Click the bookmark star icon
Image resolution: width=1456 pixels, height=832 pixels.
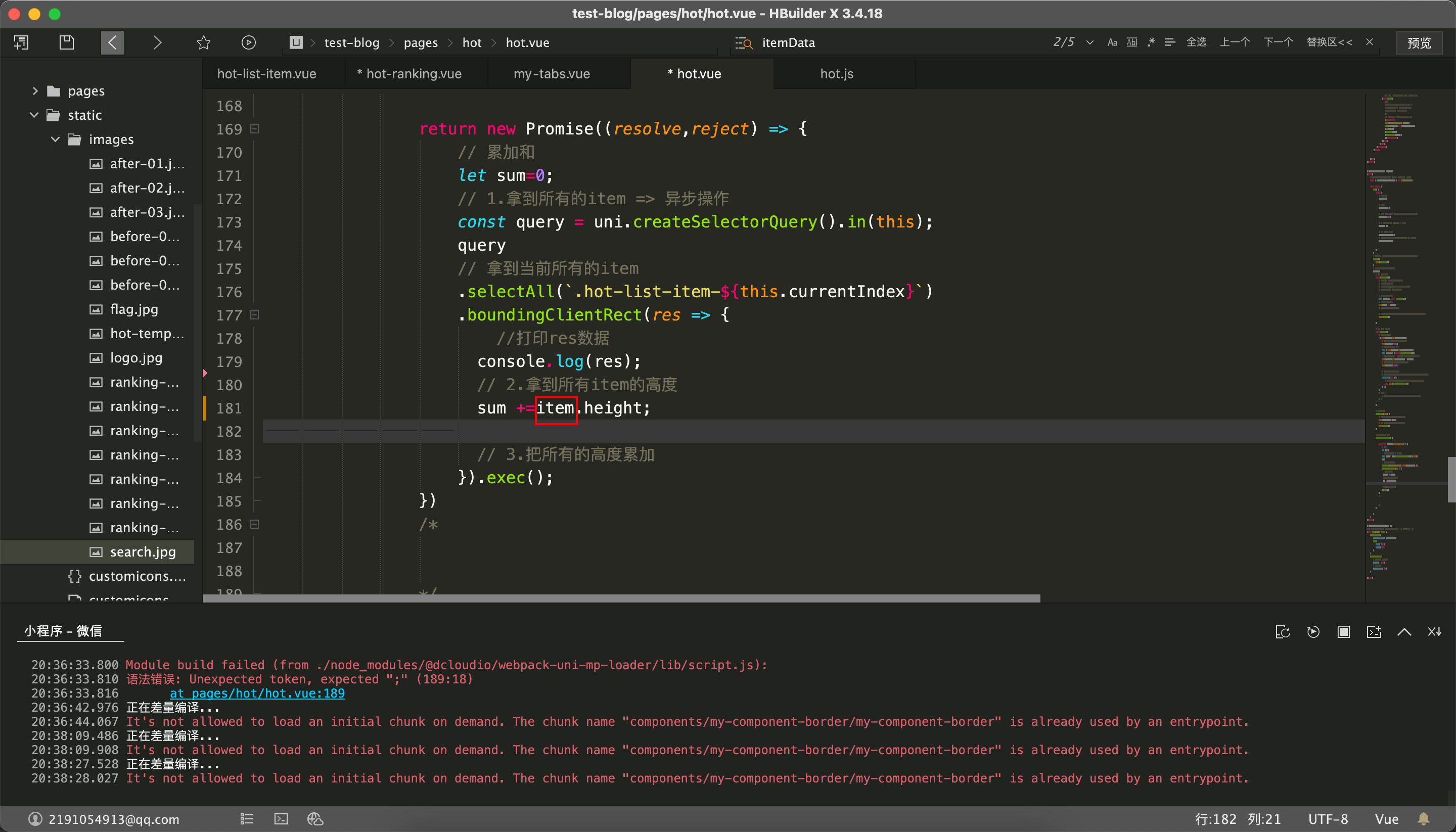click(203, 42)
